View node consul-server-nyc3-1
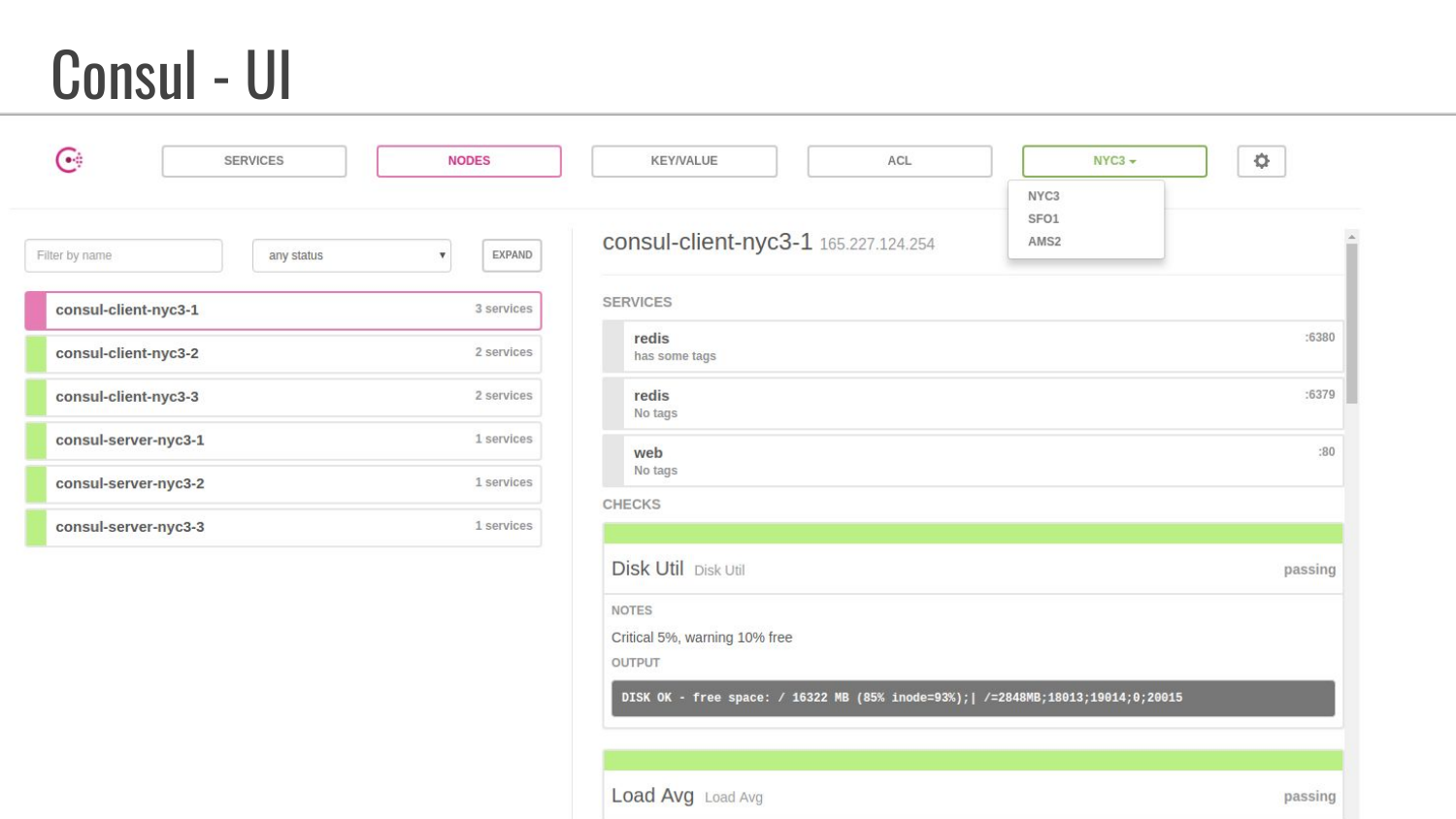Image resolution: width=1456 pixels, height=819 pixels. [x=283, y=441]
